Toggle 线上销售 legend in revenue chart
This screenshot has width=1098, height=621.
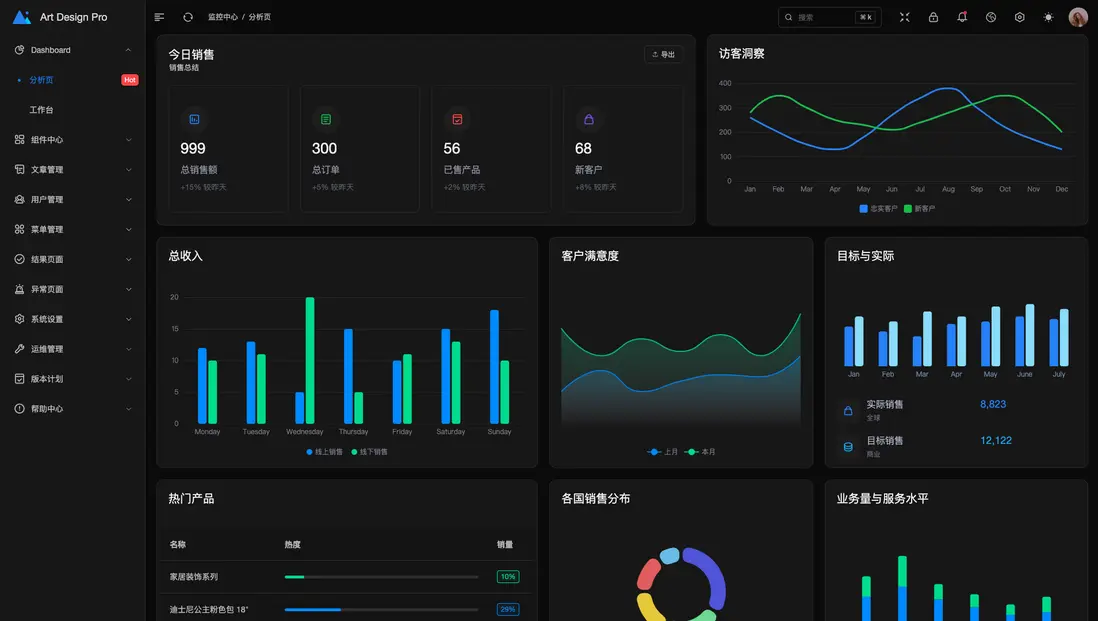tap(324, 452)
